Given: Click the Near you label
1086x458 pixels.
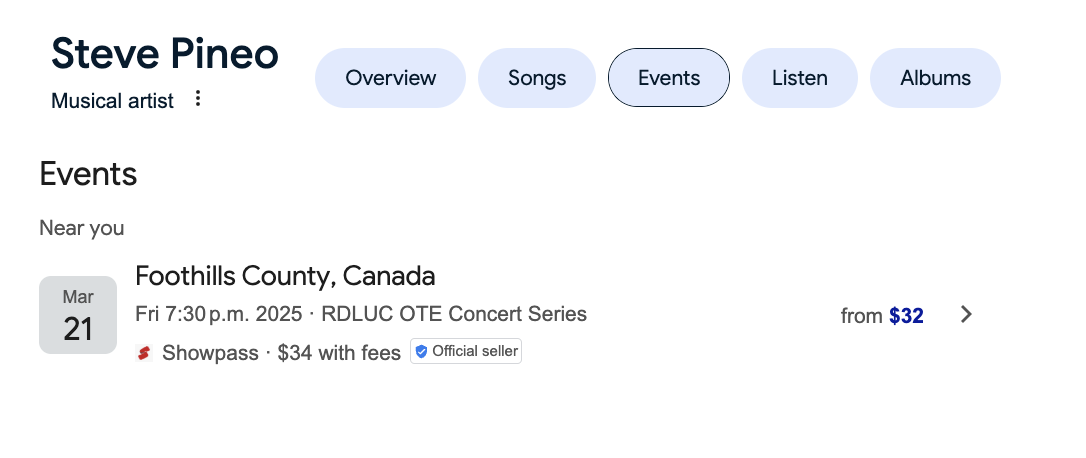Looking at the screenshot, I should coord(82,228).
